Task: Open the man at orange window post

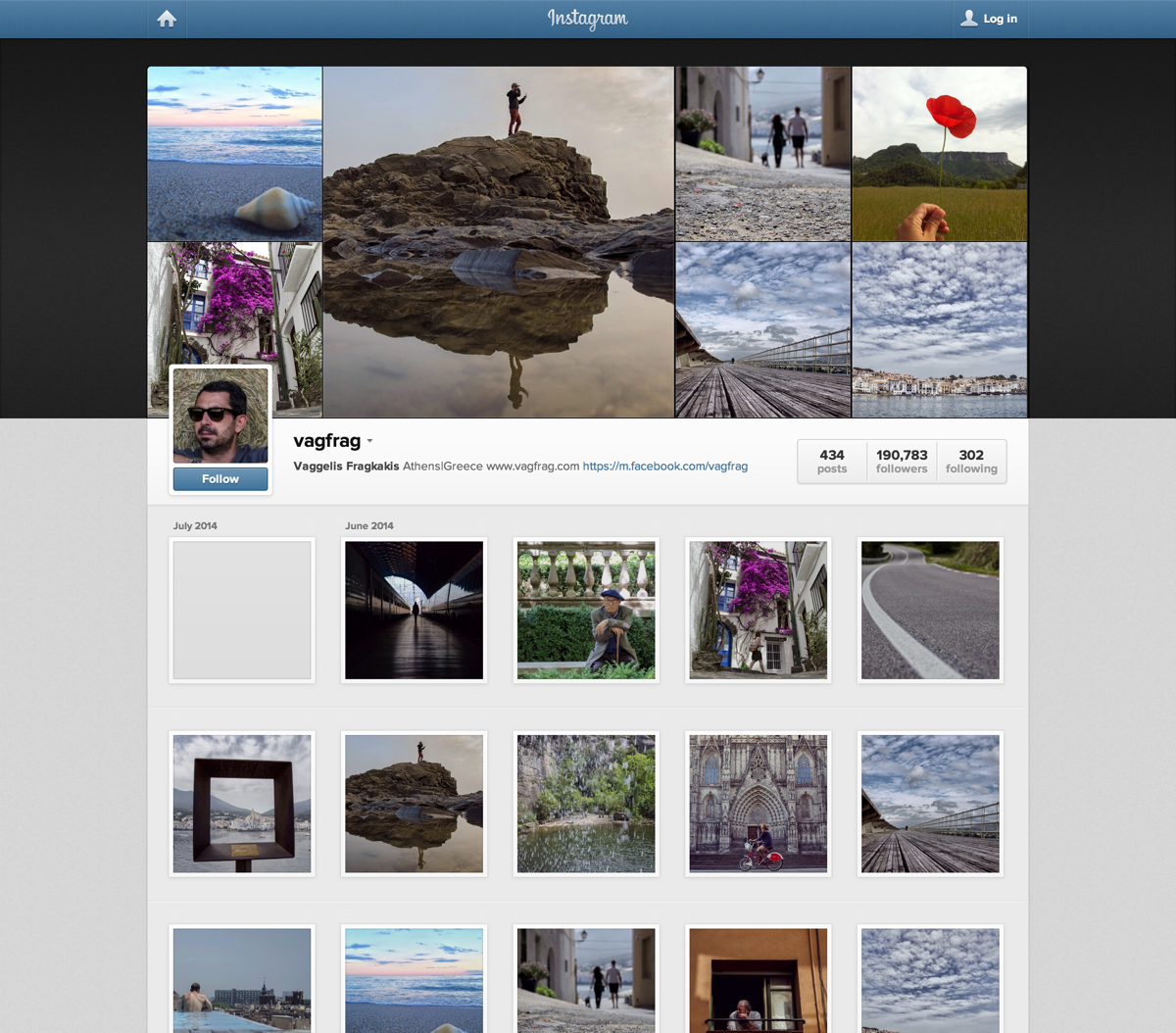Action: 759,979
